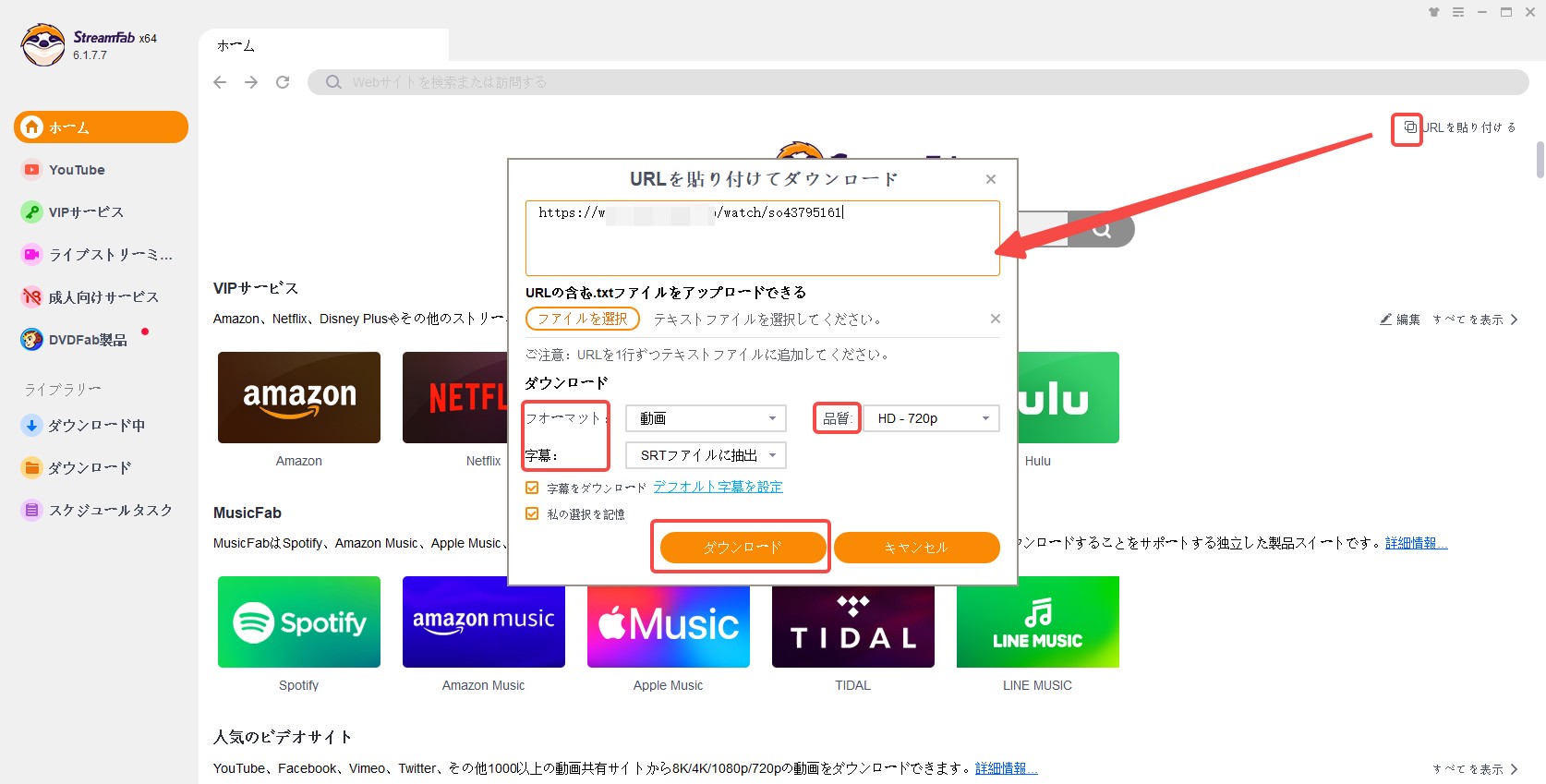Viewport: 1546px width, 784px height.
Task: Open the TIDAL tile
Action: point(853,626)
